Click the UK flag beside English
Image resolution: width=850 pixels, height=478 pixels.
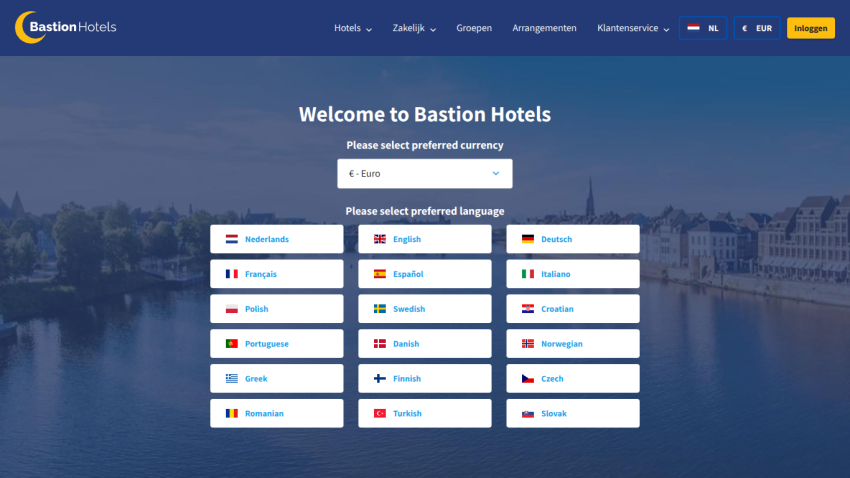[x=379, y=239]
